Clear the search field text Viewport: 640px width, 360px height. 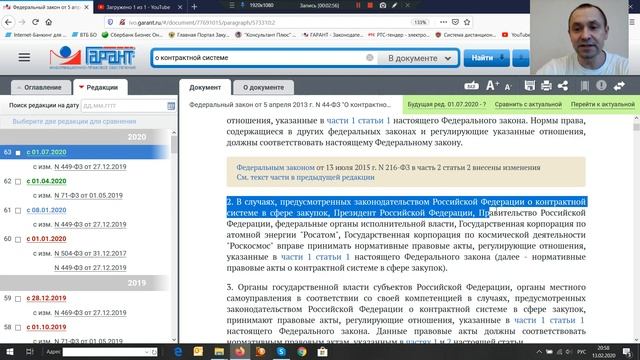(x=370, y=58)
